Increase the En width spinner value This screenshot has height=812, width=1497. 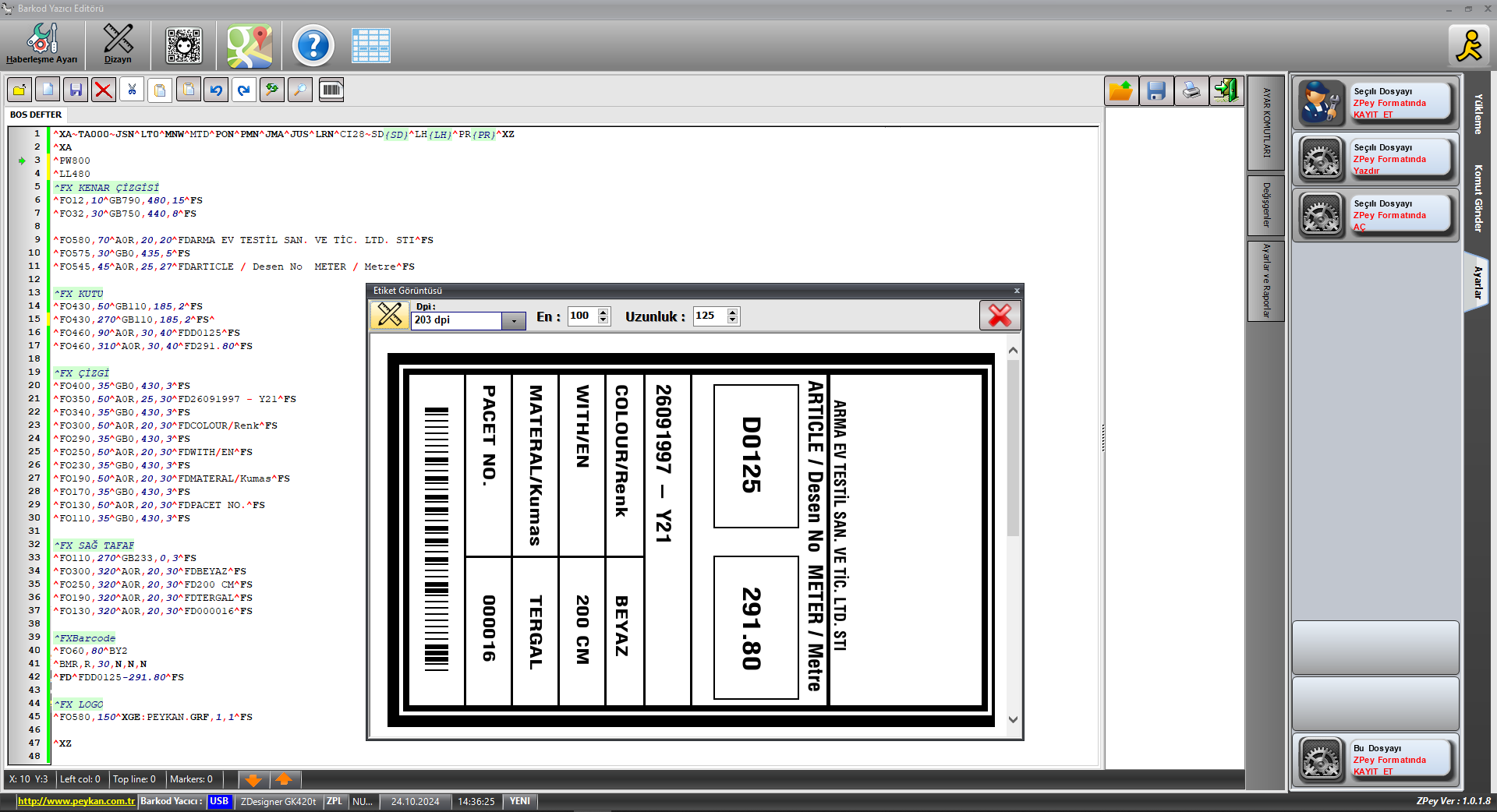pyautogui.click(x=603, y=312)
